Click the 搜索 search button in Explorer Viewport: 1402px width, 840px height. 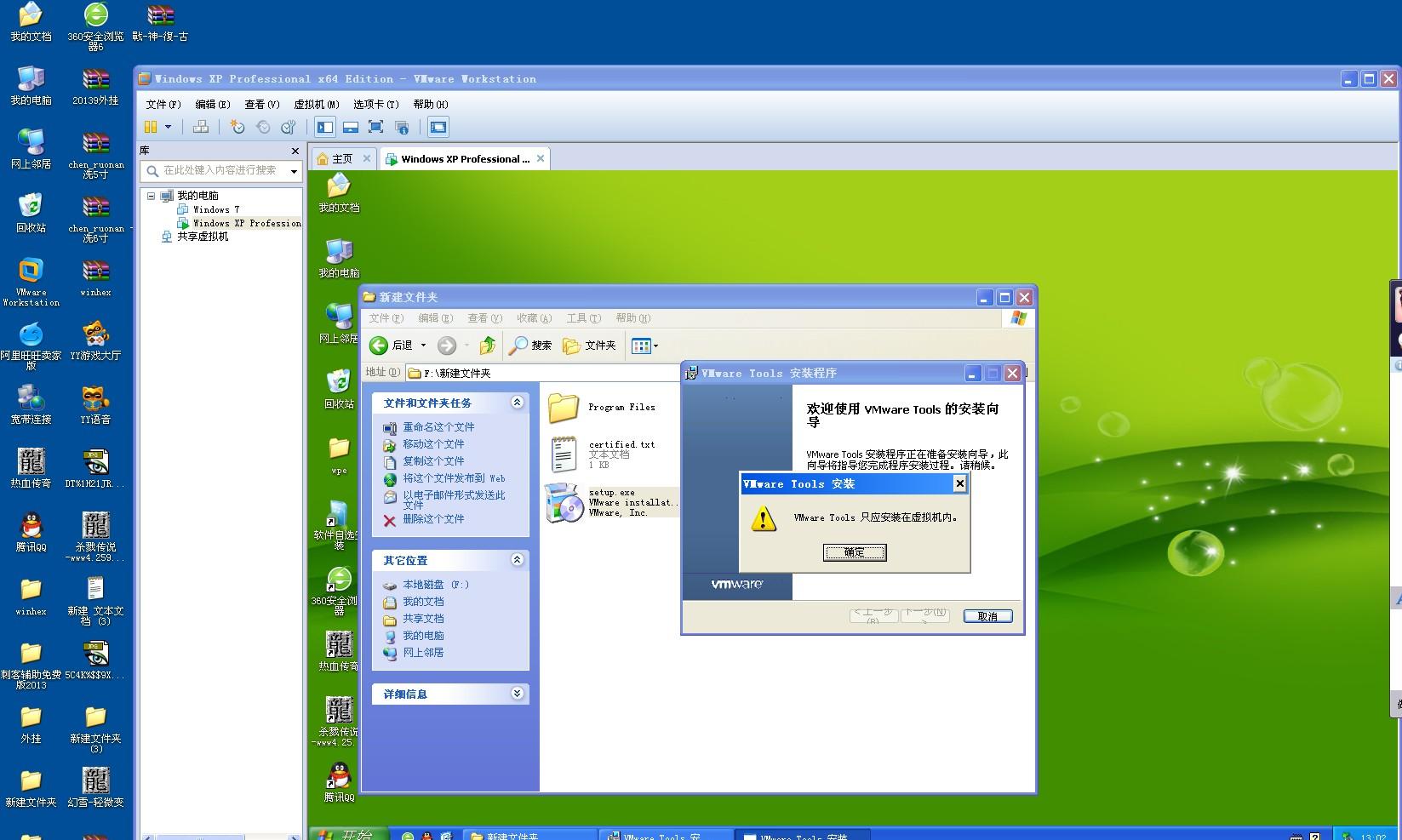[x=530, y=345]
